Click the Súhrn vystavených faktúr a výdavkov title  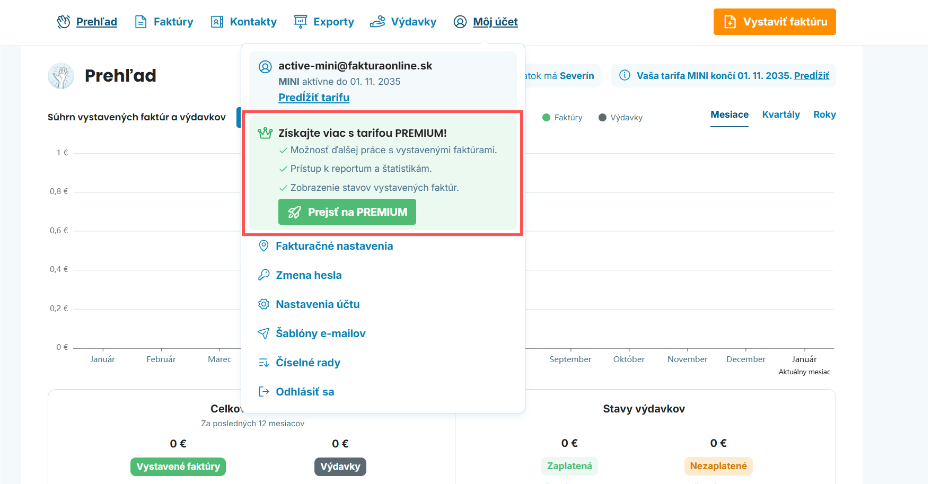tap(137, 117)
